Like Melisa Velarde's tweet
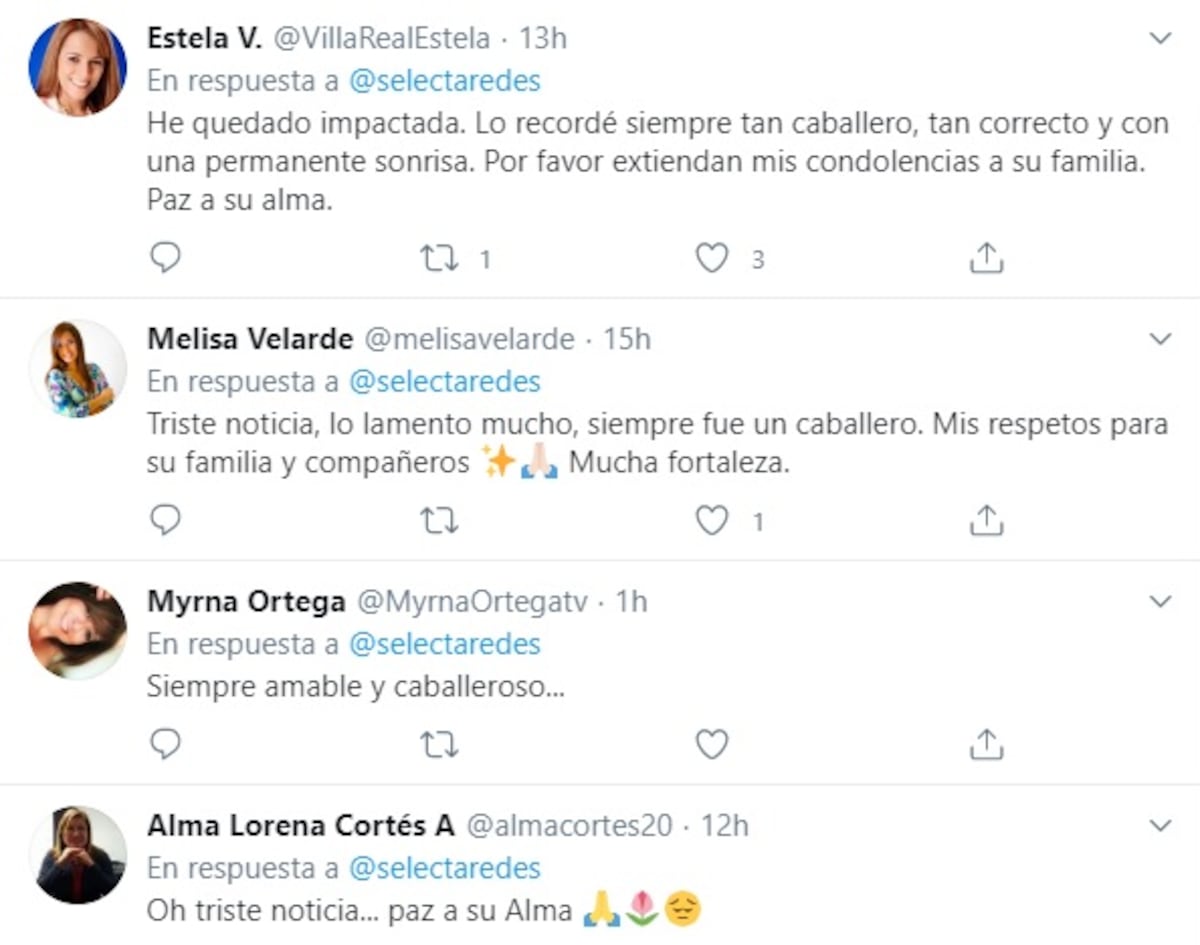The height and width of the screenshot is (945, 1200). click(711, 520)
